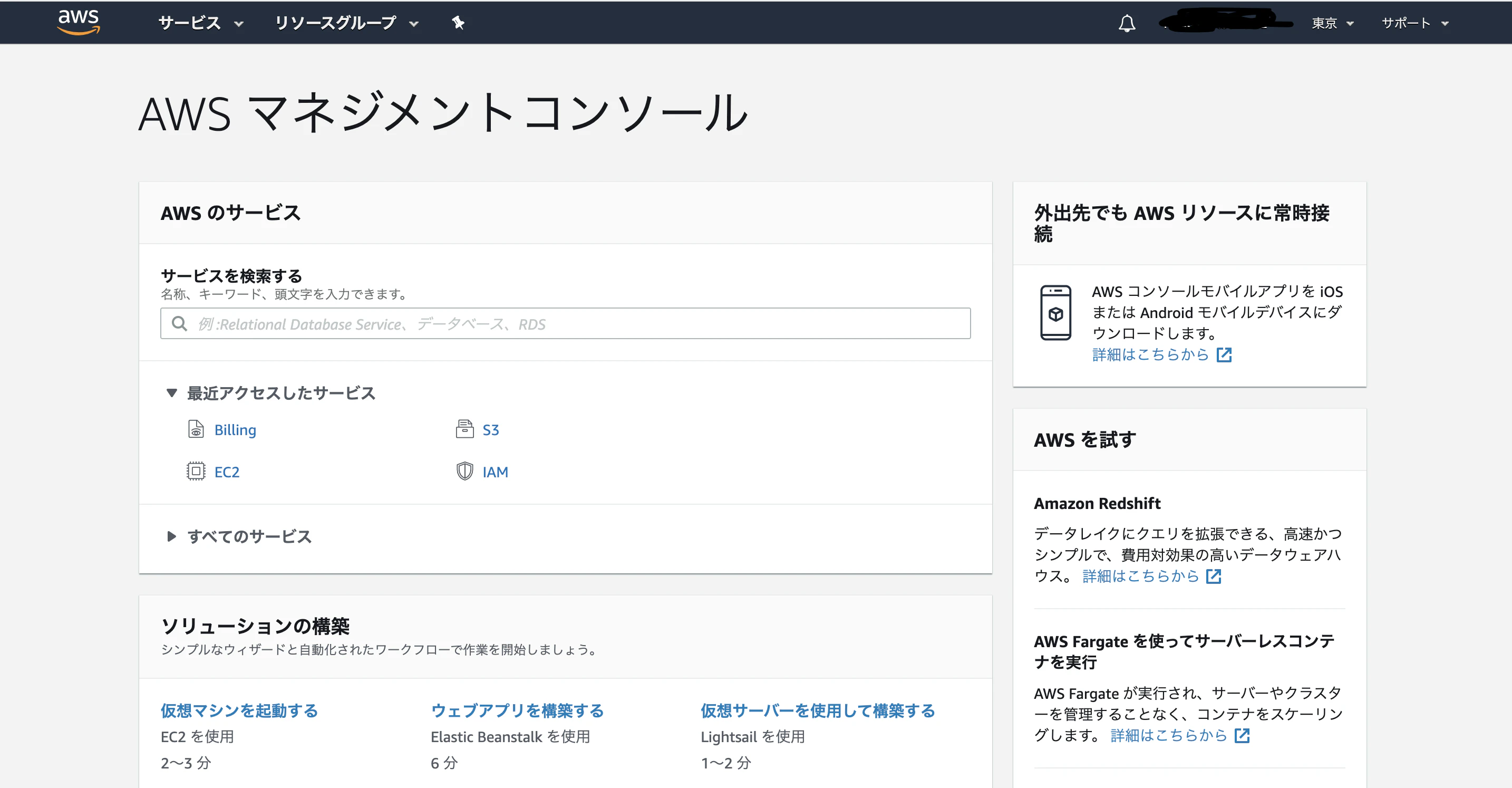
Task: Open mobile app 詳細はこちらから link
Action: tap(1150, 354)
